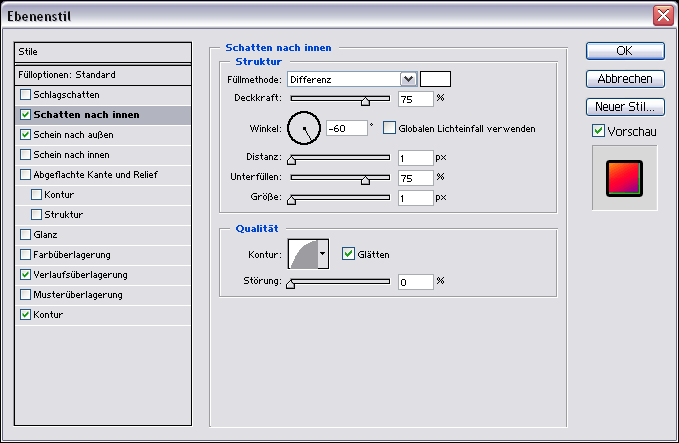
Task: Click the Deckkraft slider handle
Action: (x=365, y=101)
